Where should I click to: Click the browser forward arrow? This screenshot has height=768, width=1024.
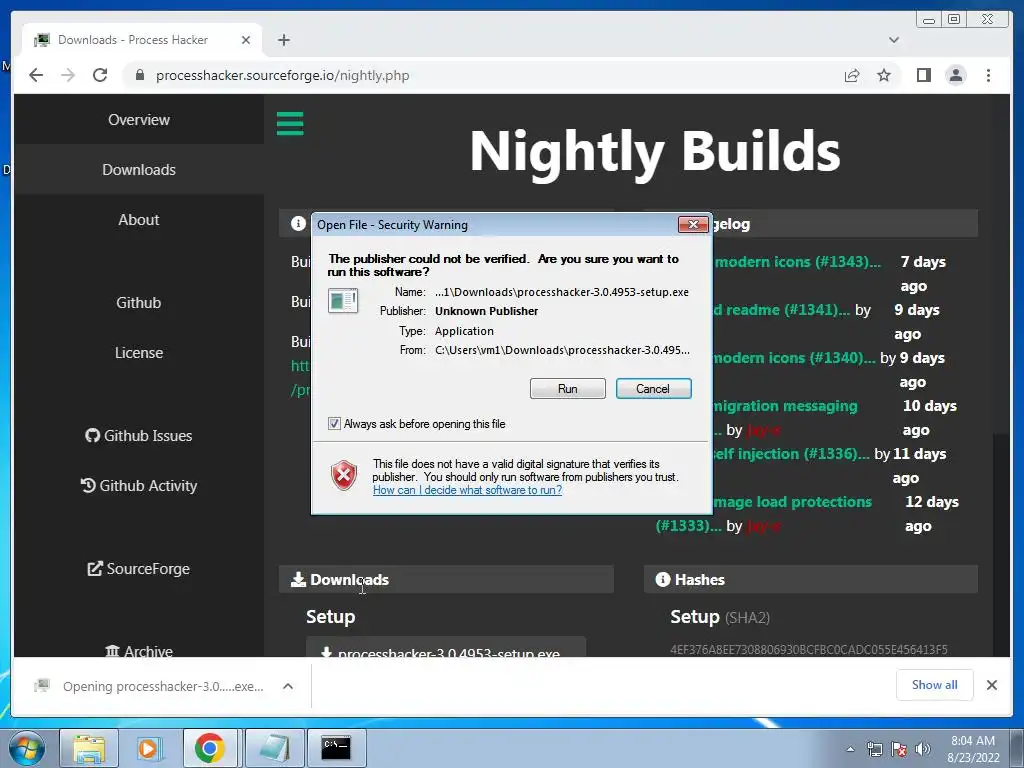pos(68,75)
